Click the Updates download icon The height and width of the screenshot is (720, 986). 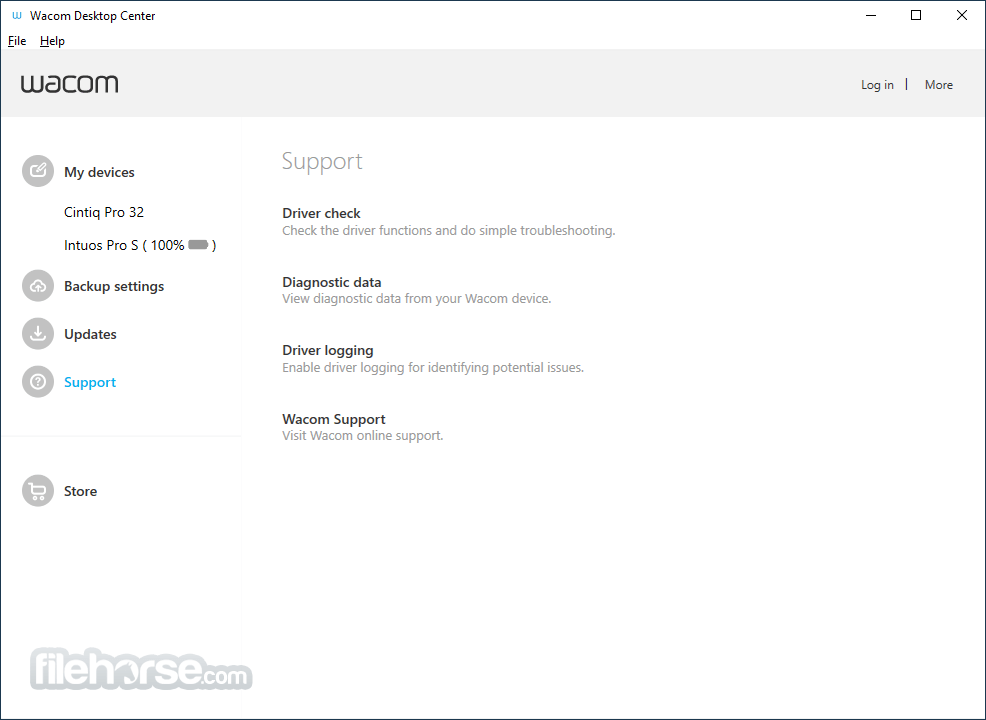pyautogui.click(x=38, y=334)
